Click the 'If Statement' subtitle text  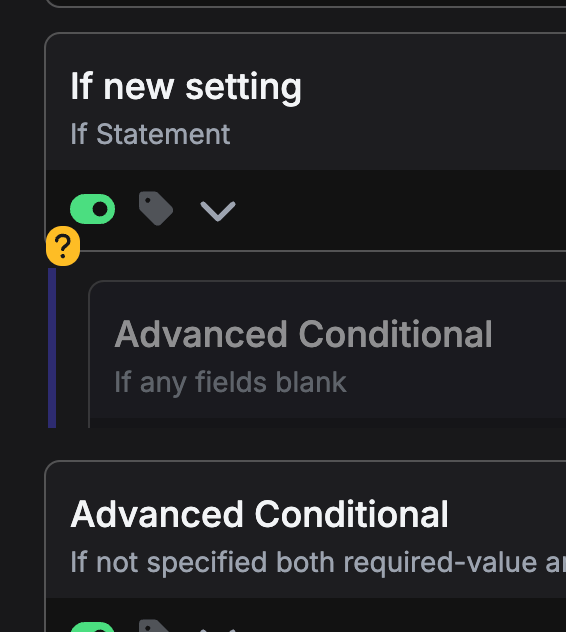[150, 134]
